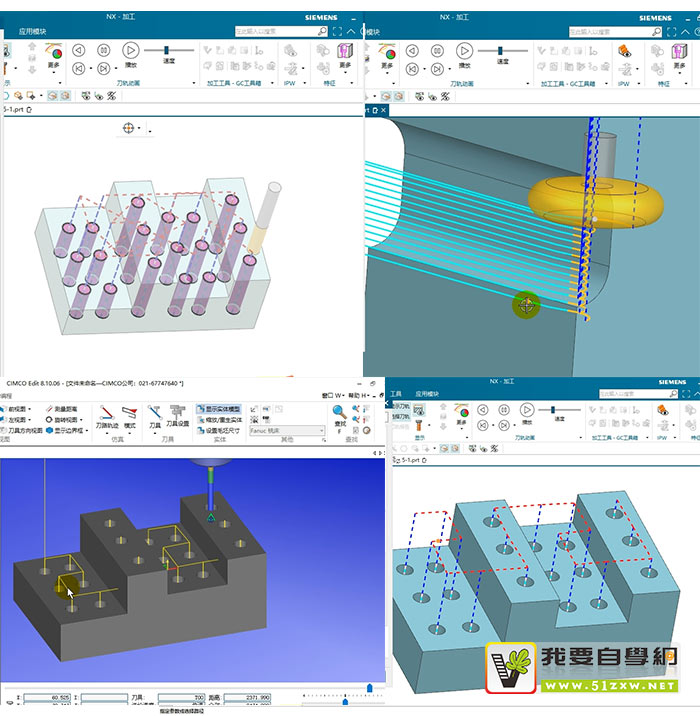
Task: Pause animation in top-right NX window
Action: pyautogui.click(x=437, y=51)
